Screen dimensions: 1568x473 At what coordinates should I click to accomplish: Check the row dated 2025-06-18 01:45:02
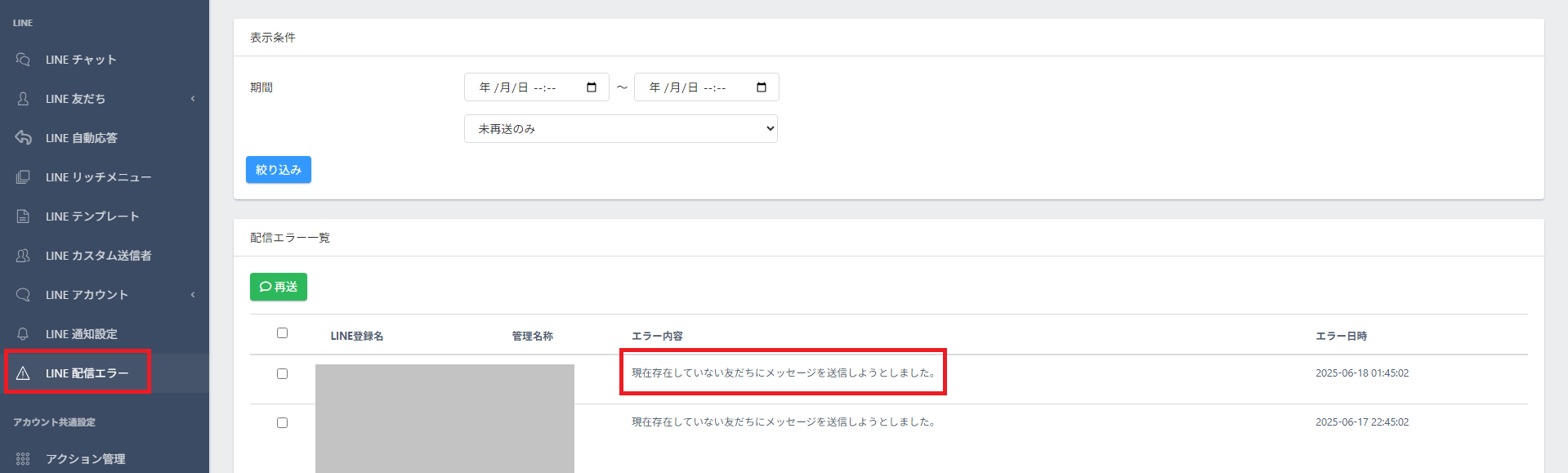(x=282, y=374)
